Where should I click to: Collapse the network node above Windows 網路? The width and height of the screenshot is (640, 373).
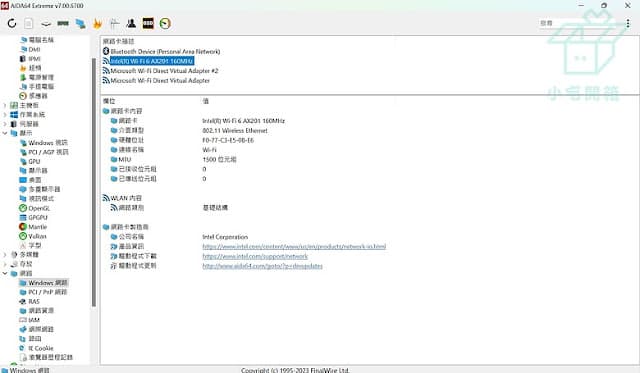pyautogui.click(x=4, y=273)
